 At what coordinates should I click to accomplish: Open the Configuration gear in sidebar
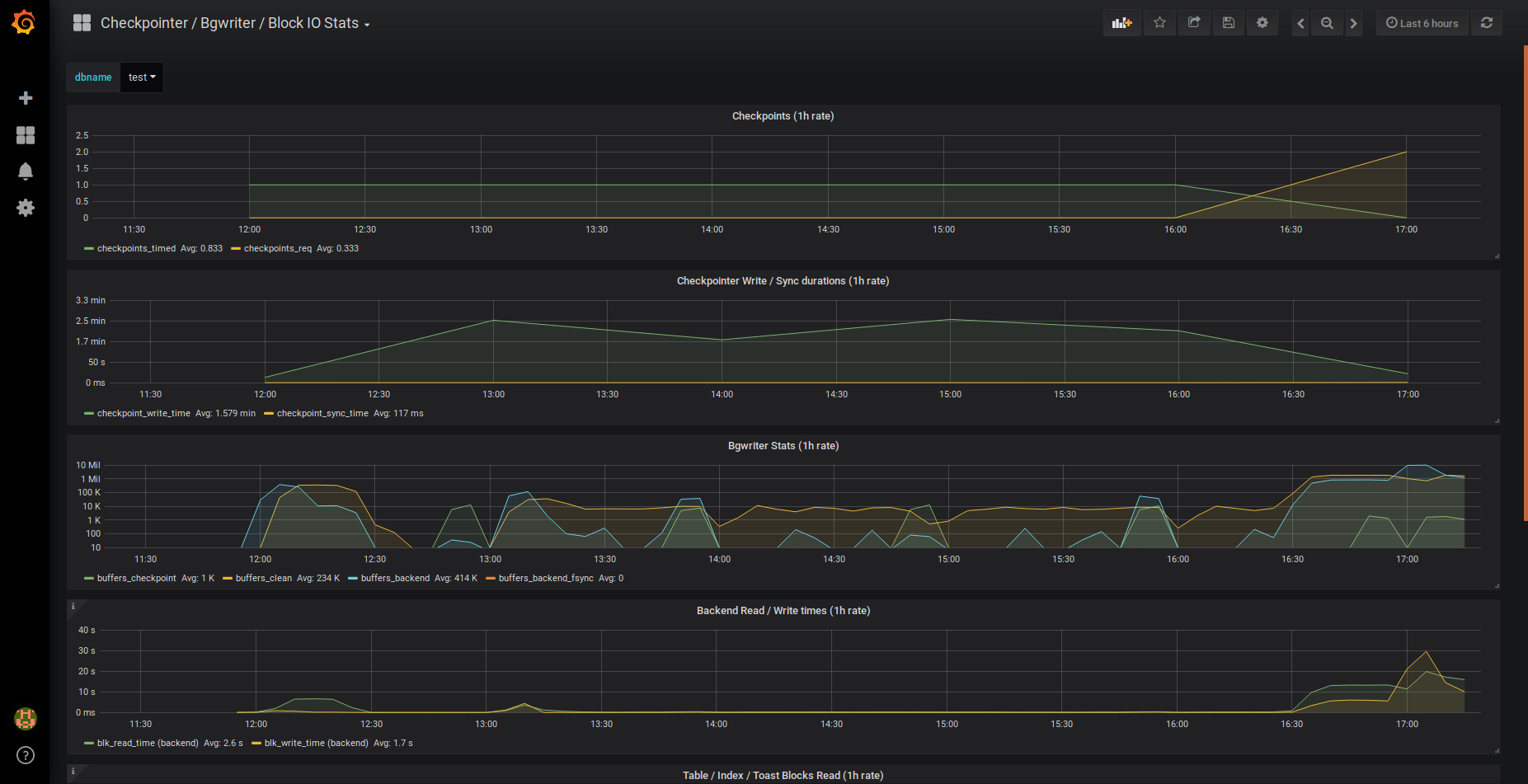[26, 208]
